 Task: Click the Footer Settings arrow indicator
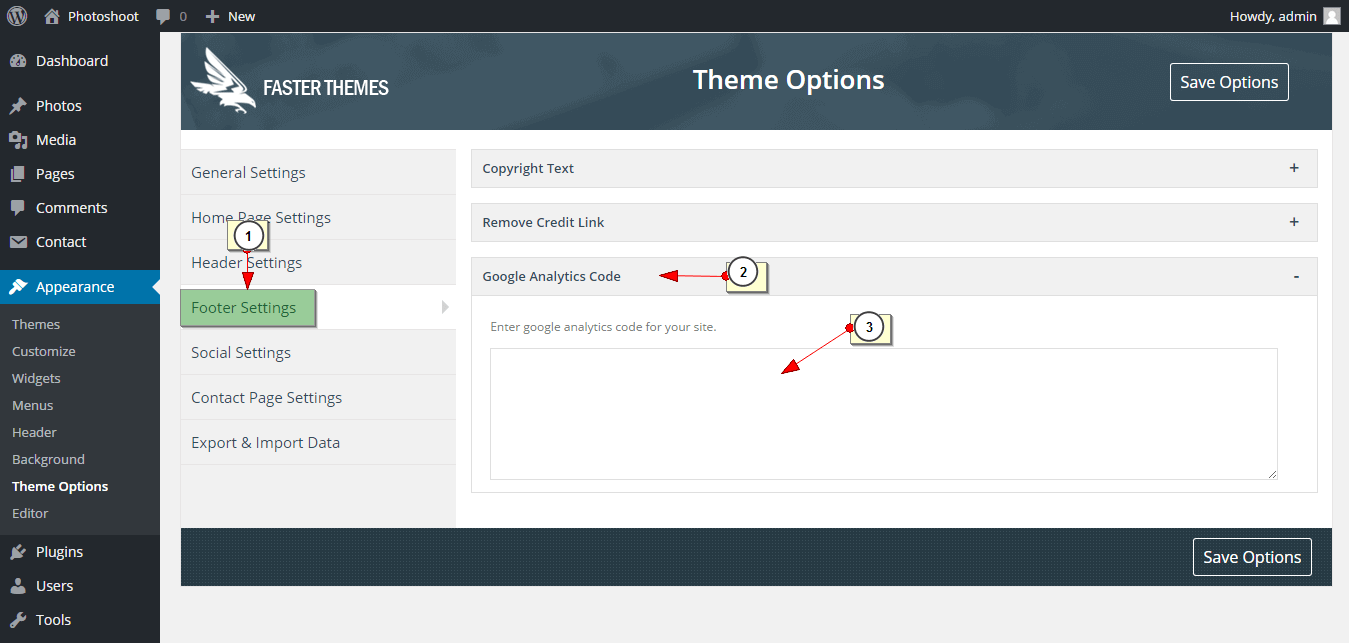(445, 307)
